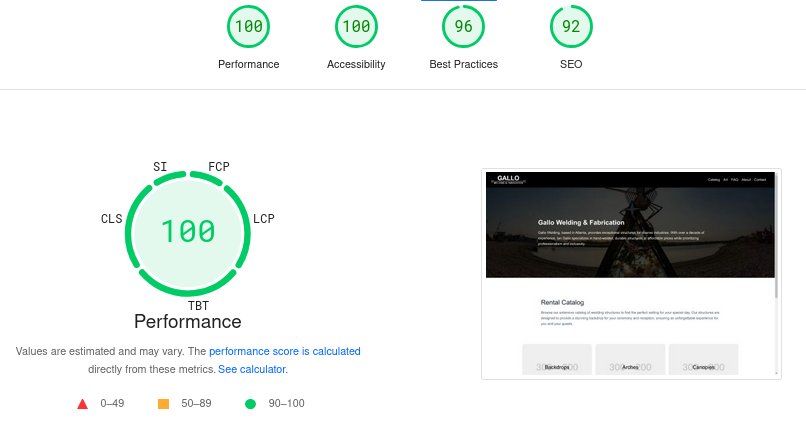The height and width of the screenshot is (421, 806).
Task: Click the '50–89' legend range text
Action: pyautogui.click(x=196, y=404)
